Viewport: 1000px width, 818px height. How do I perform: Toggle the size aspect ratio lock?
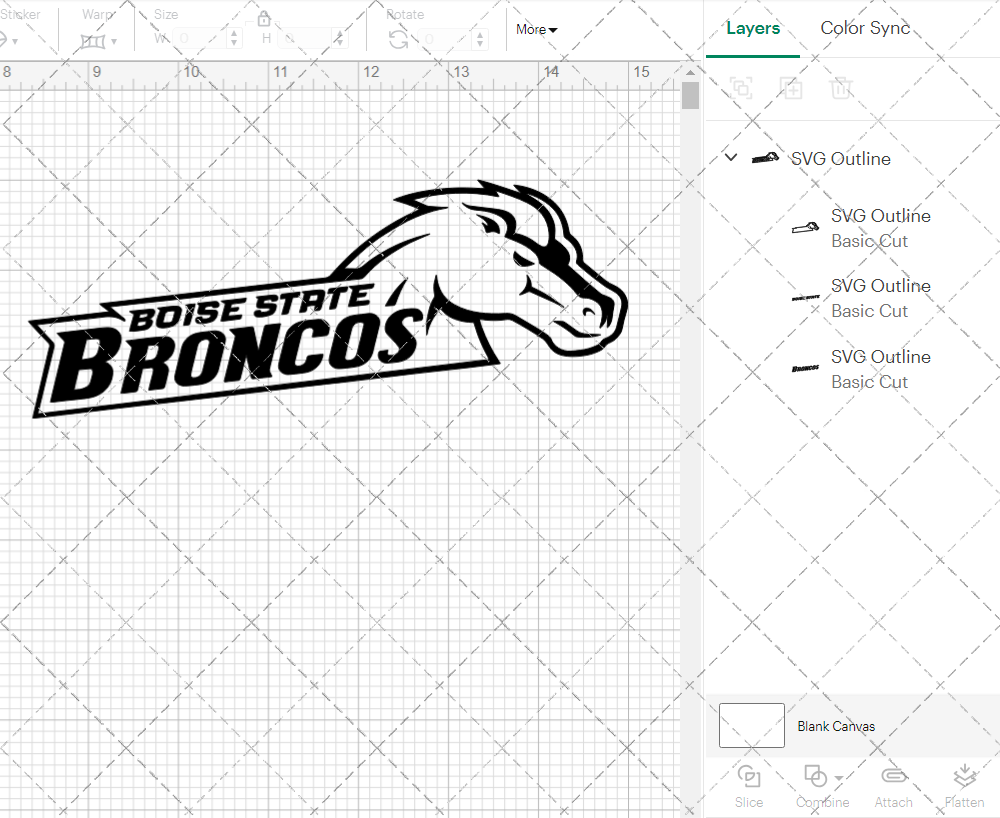(263, 18)
